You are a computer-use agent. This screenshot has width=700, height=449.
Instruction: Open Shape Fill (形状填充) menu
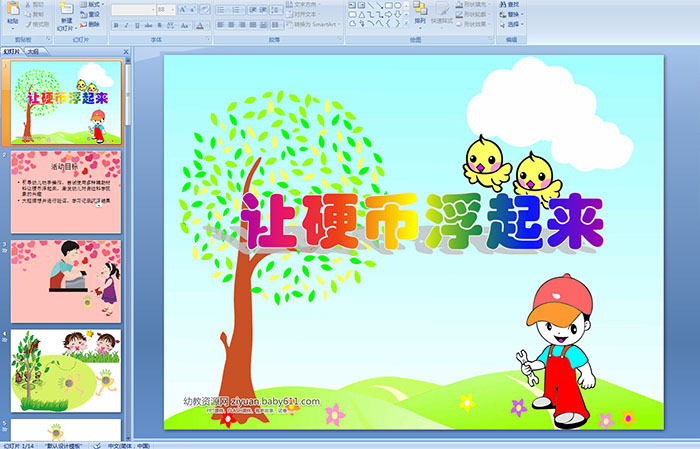[x=473, y=4]
